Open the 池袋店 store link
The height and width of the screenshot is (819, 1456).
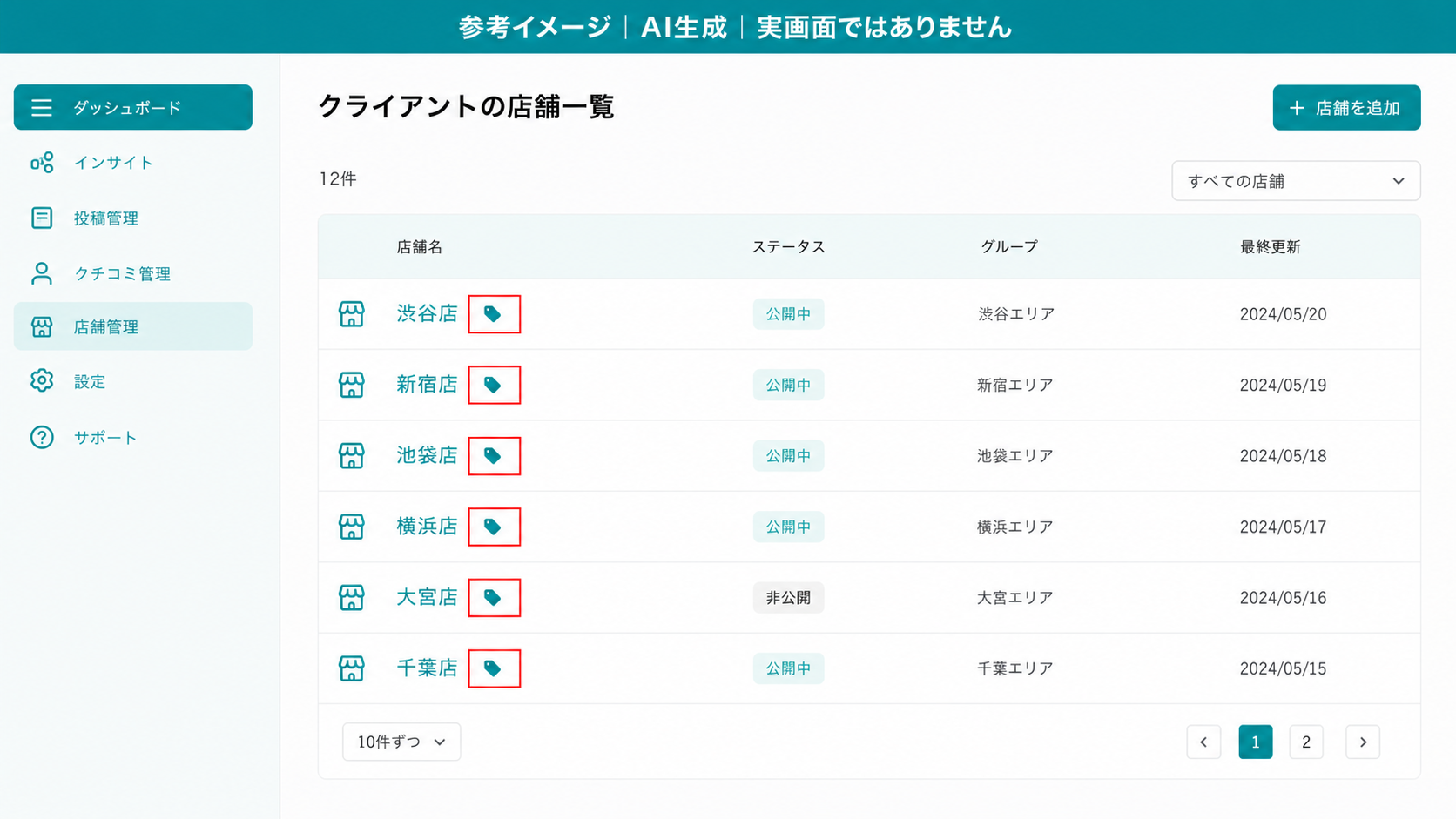427,455
